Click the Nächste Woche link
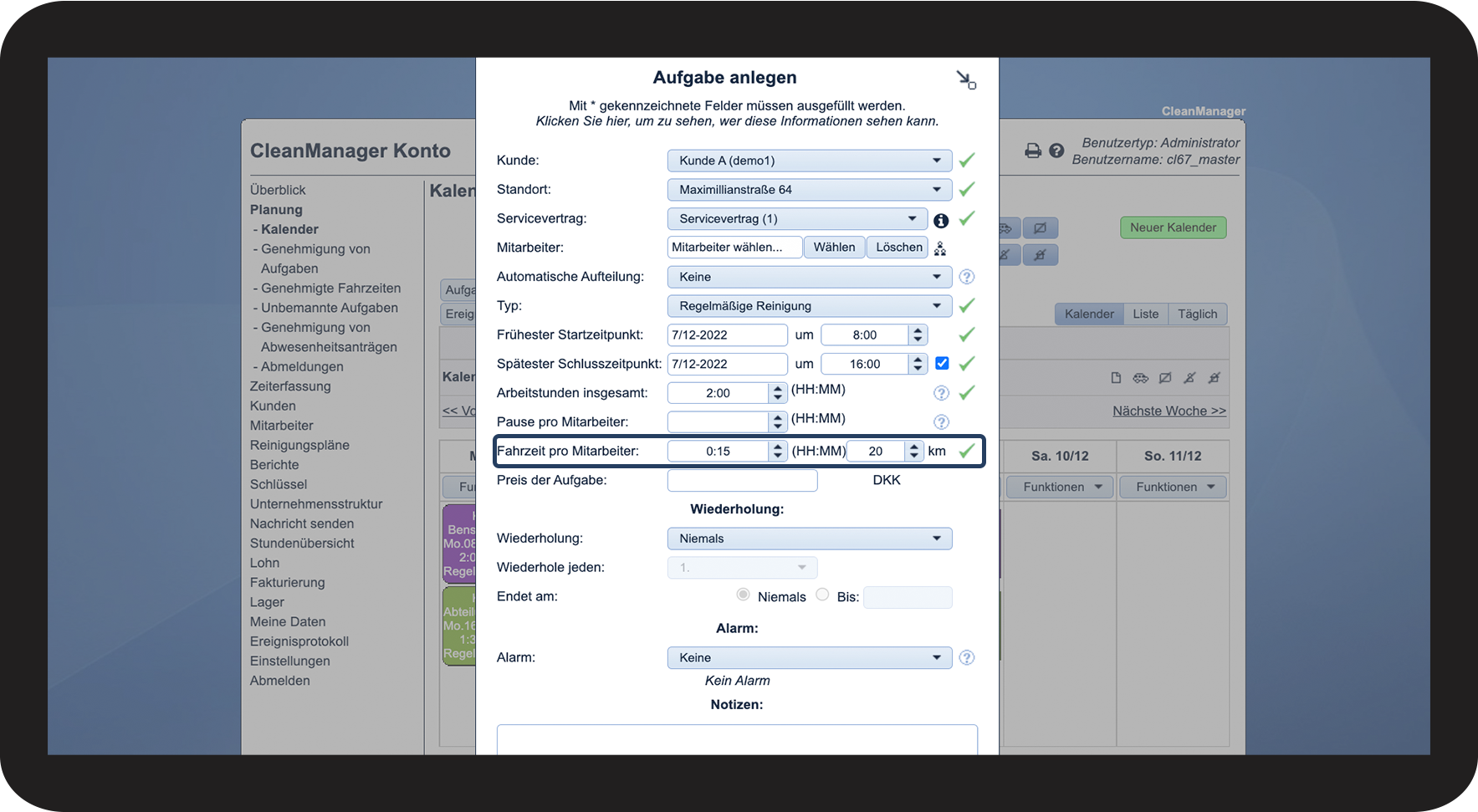 point(1169,411)
